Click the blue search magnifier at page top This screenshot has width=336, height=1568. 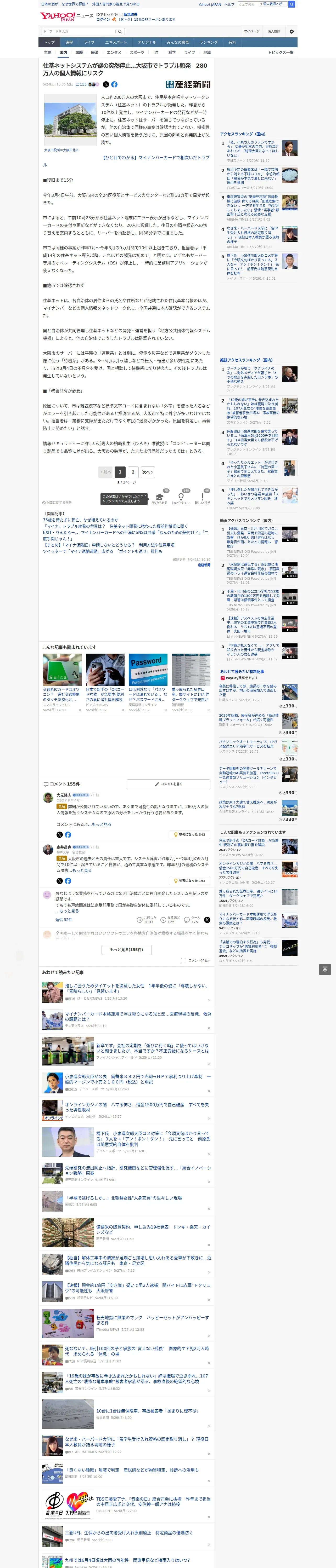click(x=292, y=4)
